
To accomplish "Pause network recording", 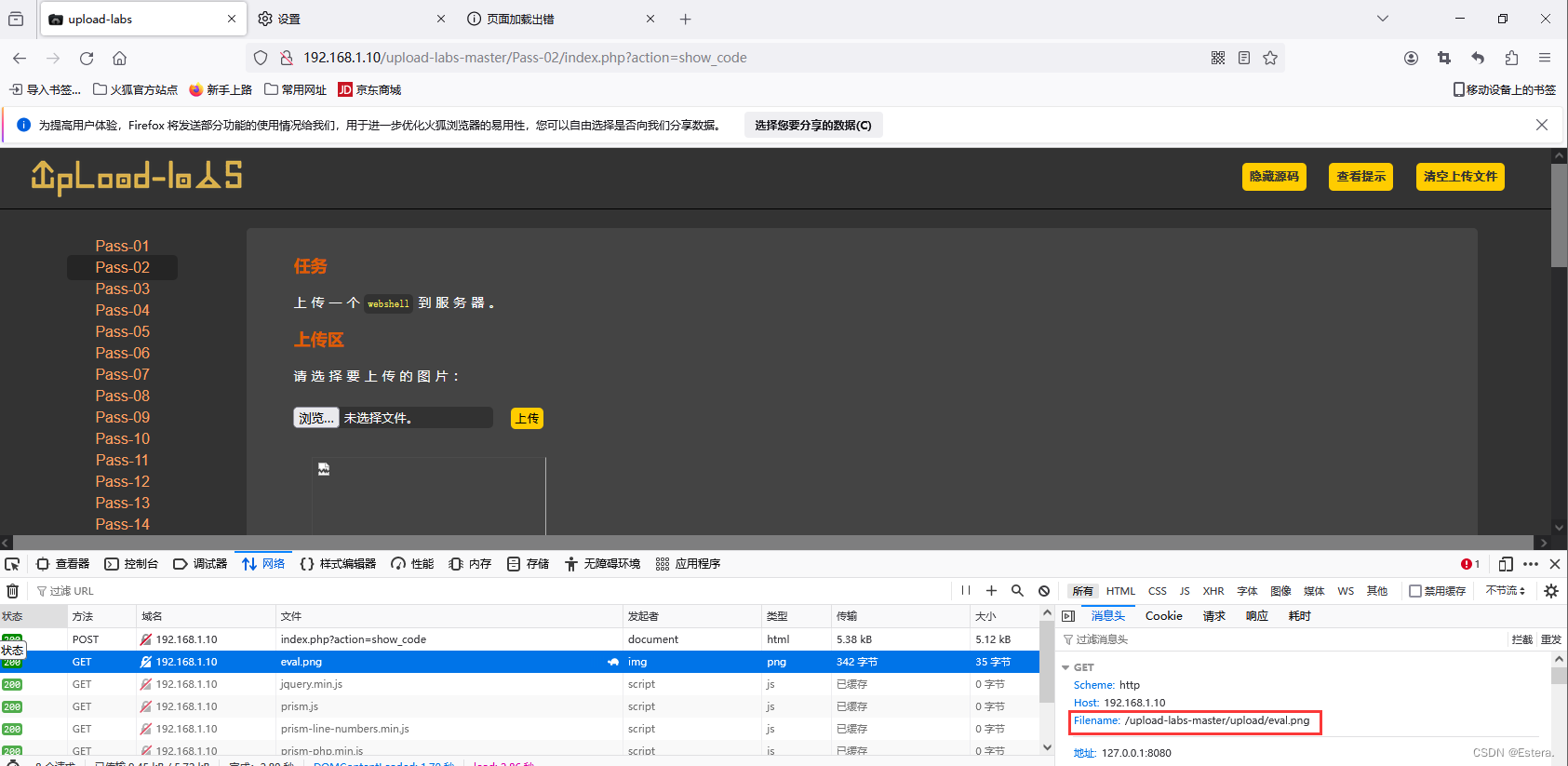I will point(966,591).
